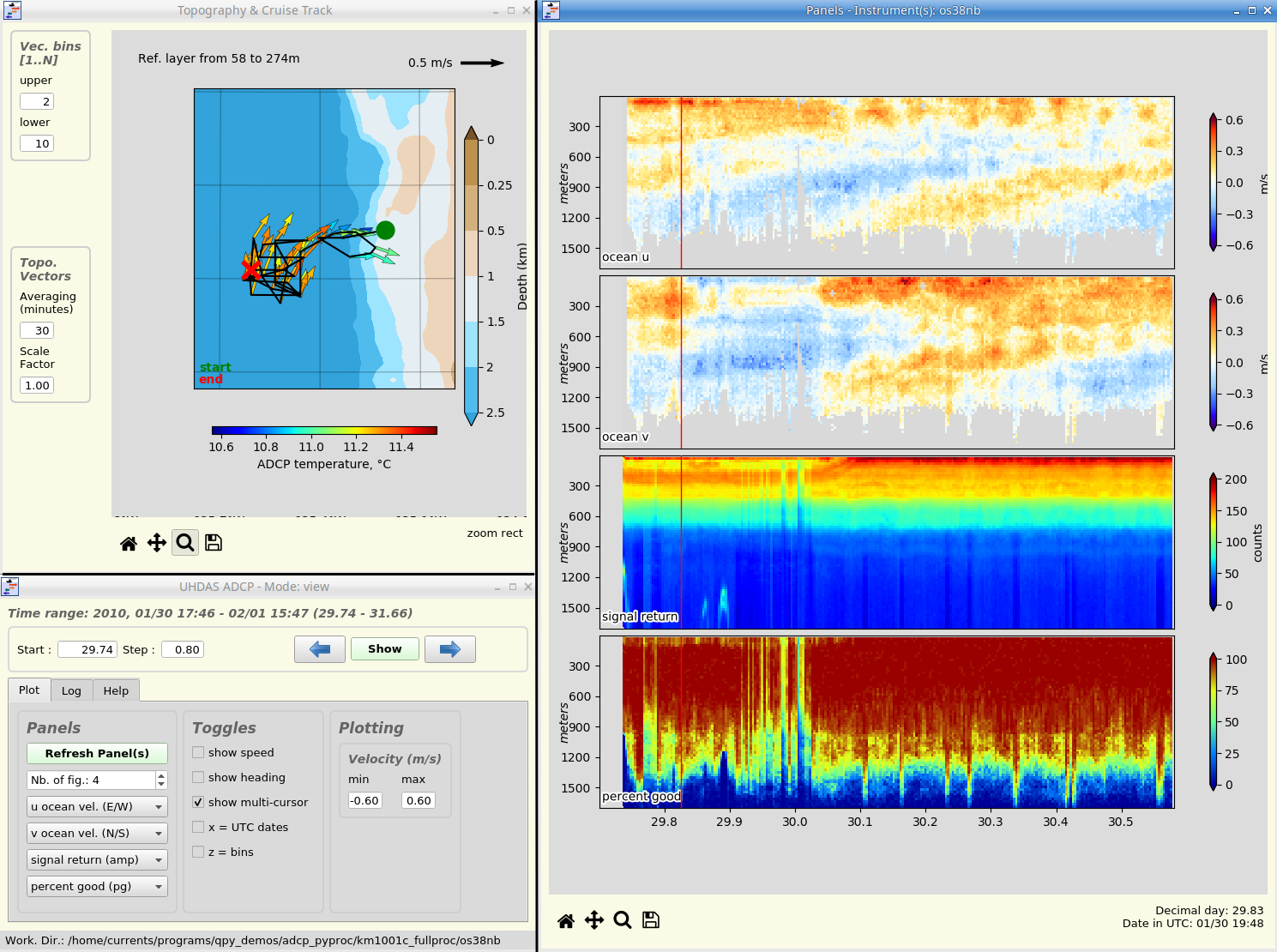
Task: Maximize the Panels window
Action: [x=1252, y=10]
